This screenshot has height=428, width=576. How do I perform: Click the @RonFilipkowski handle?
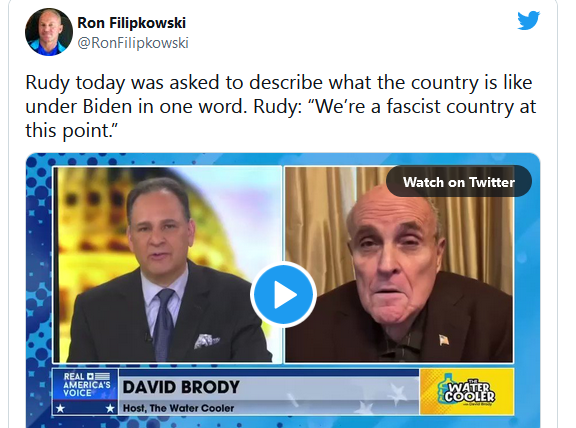133,43
